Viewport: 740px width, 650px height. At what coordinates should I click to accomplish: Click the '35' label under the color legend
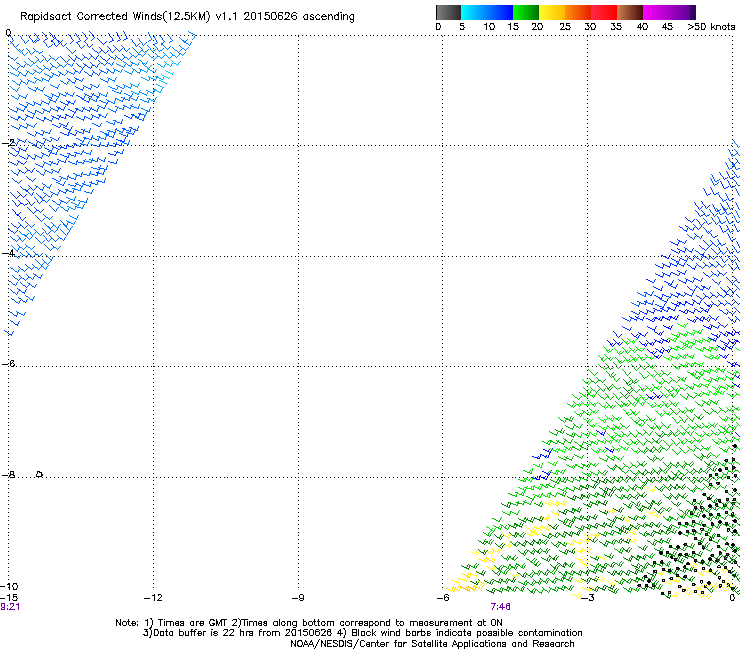[616, 27]
